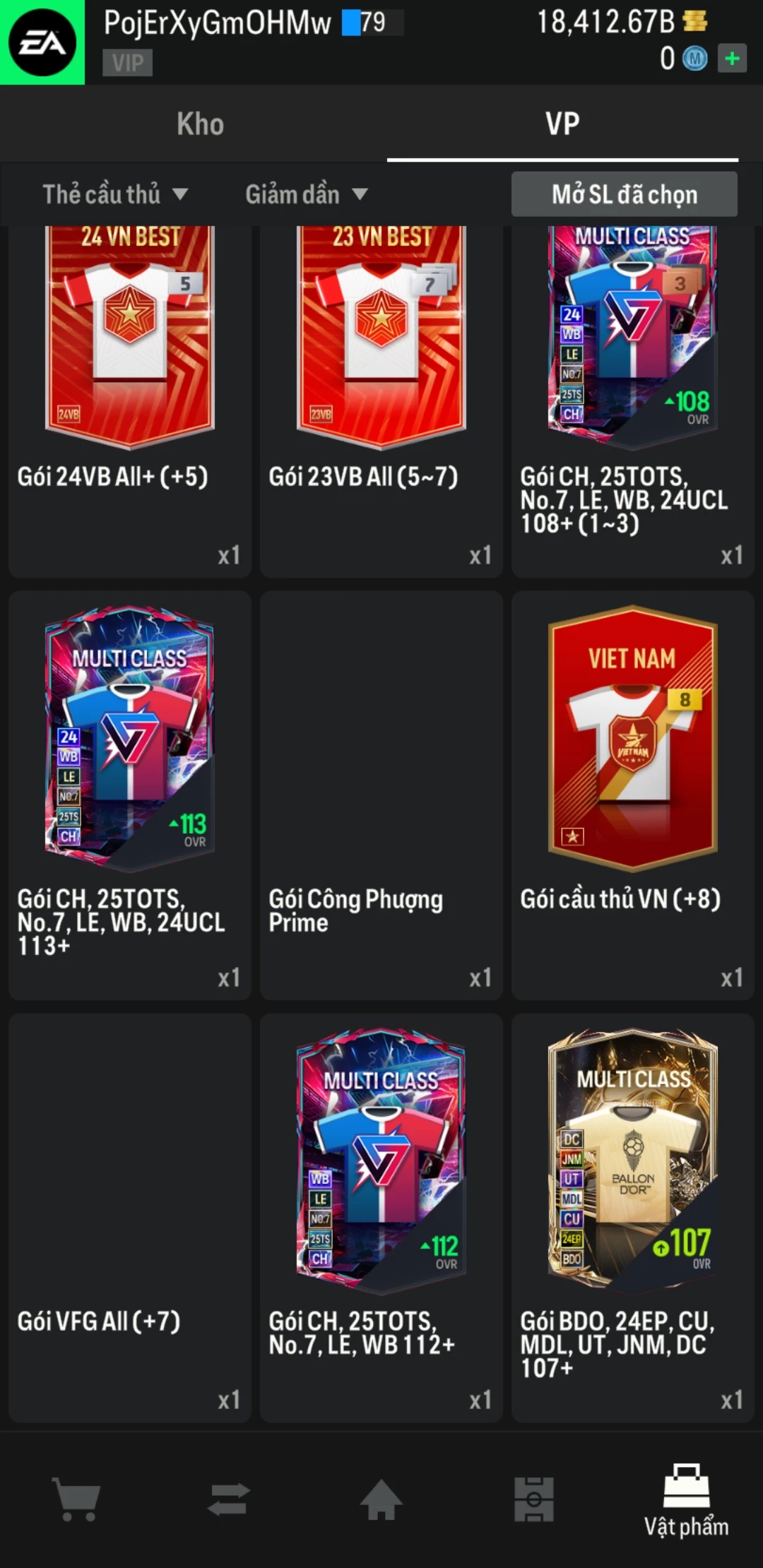This screenshot has width=763, height=1568.
Task: Expand the Thẻ cầu thủ dropdown
Action: [115, 194]
